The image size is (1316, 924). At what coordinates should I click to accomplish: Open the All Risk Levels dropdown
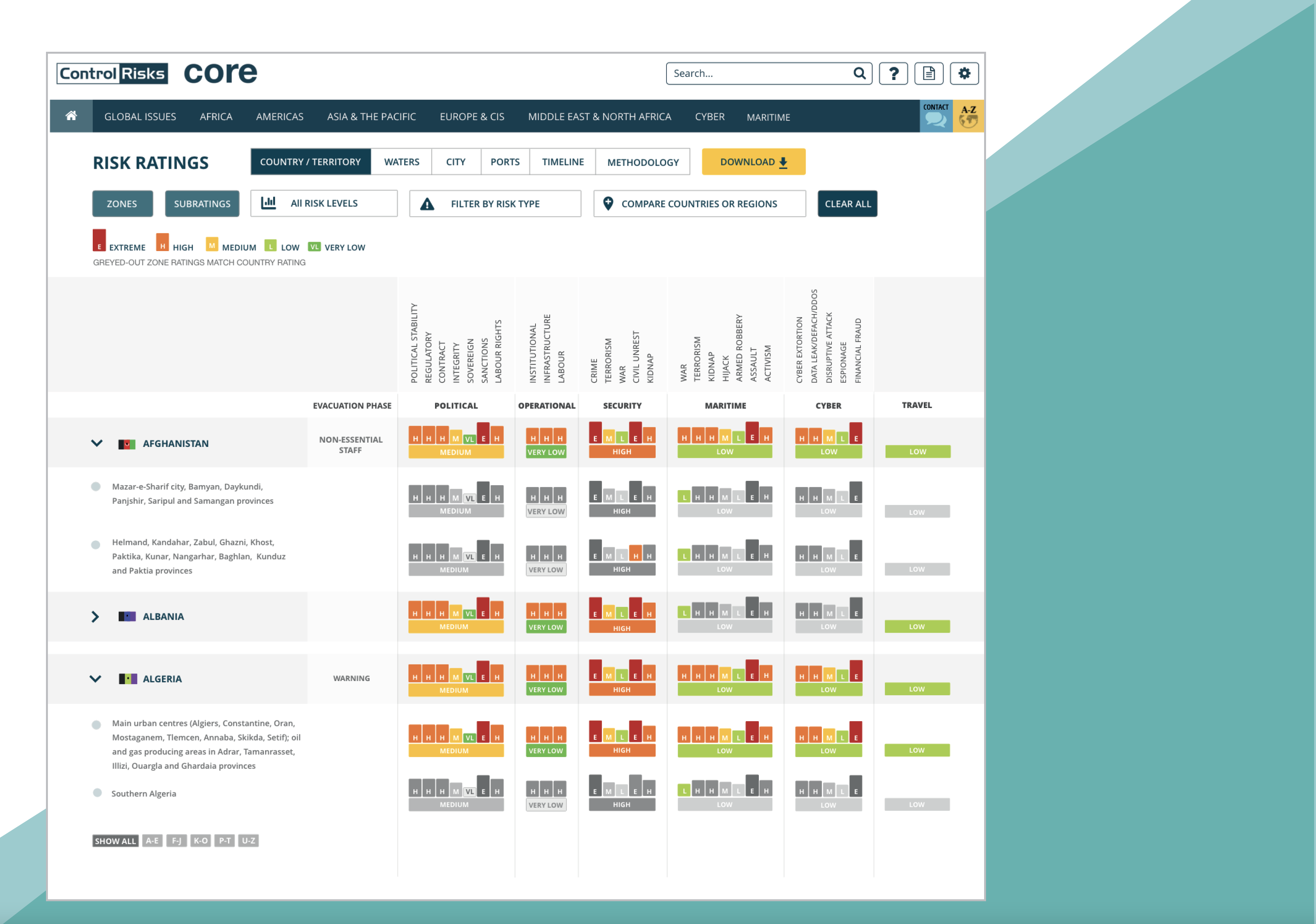(324, 204)
